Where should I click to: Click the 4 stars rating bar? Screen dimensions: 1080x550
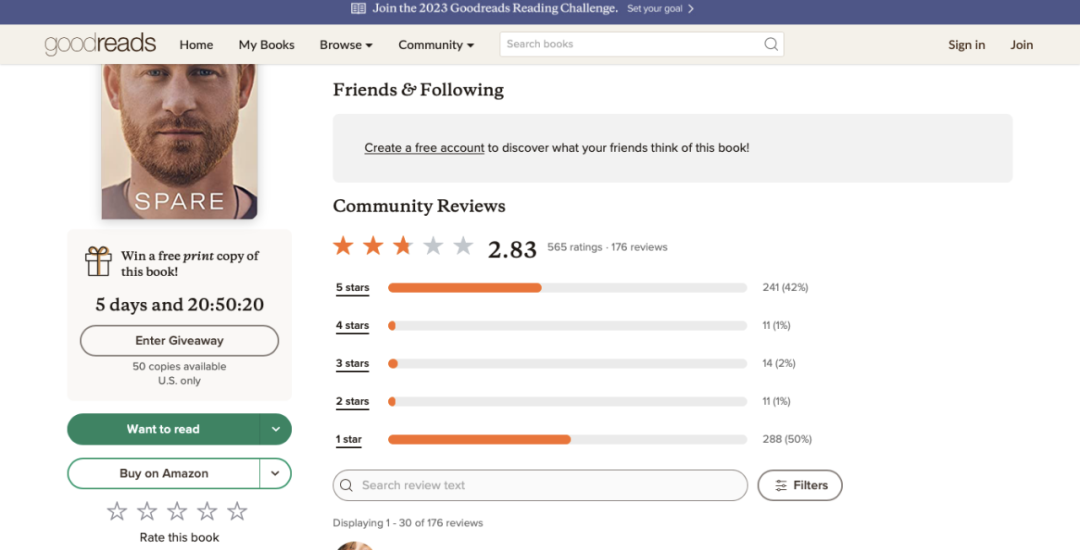(568, 326)
